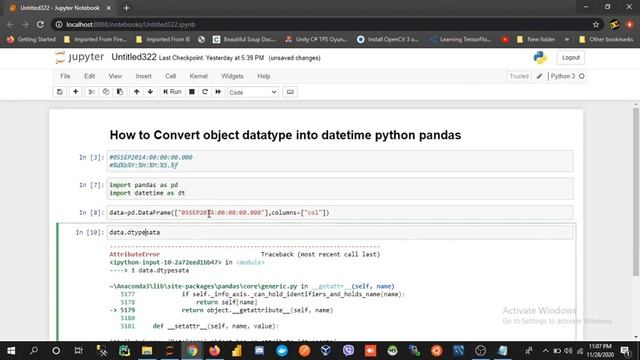640x360 pixels.
Task: Open the View menu
Action: tap(115, 76)
